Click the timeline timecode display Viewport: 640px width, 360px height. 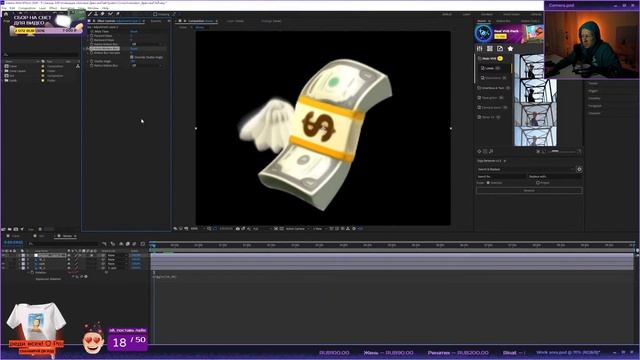pyautogui.click(x=13, y=243)
